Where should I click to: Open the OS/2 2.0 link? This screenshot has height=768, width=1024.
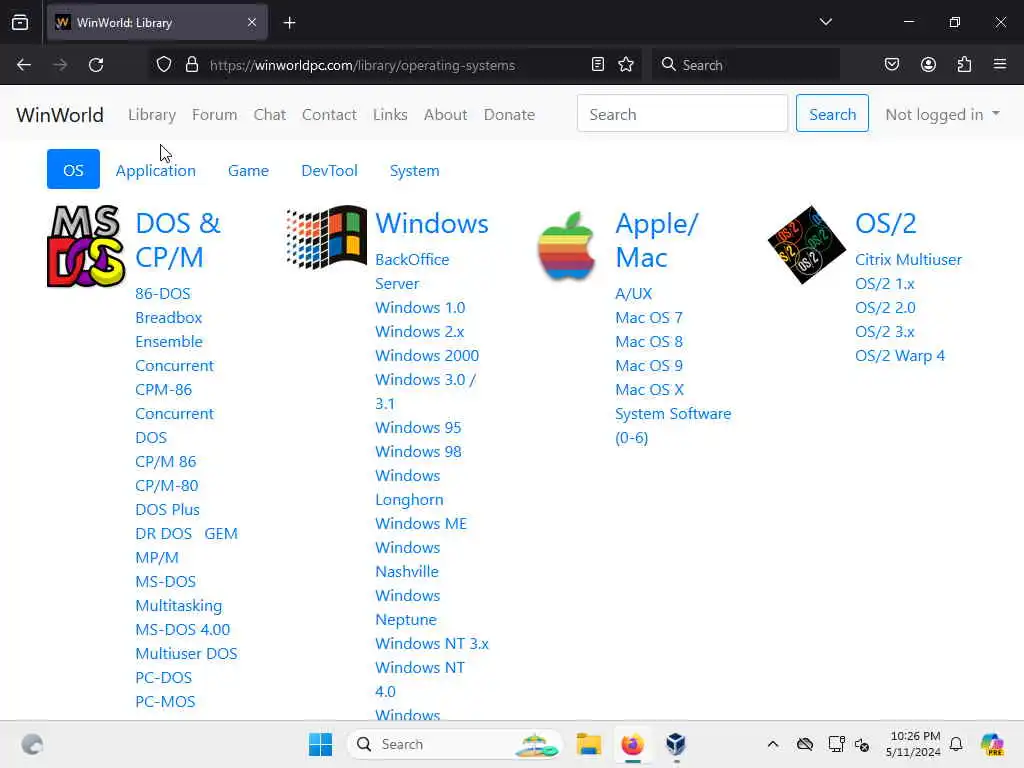885,307
